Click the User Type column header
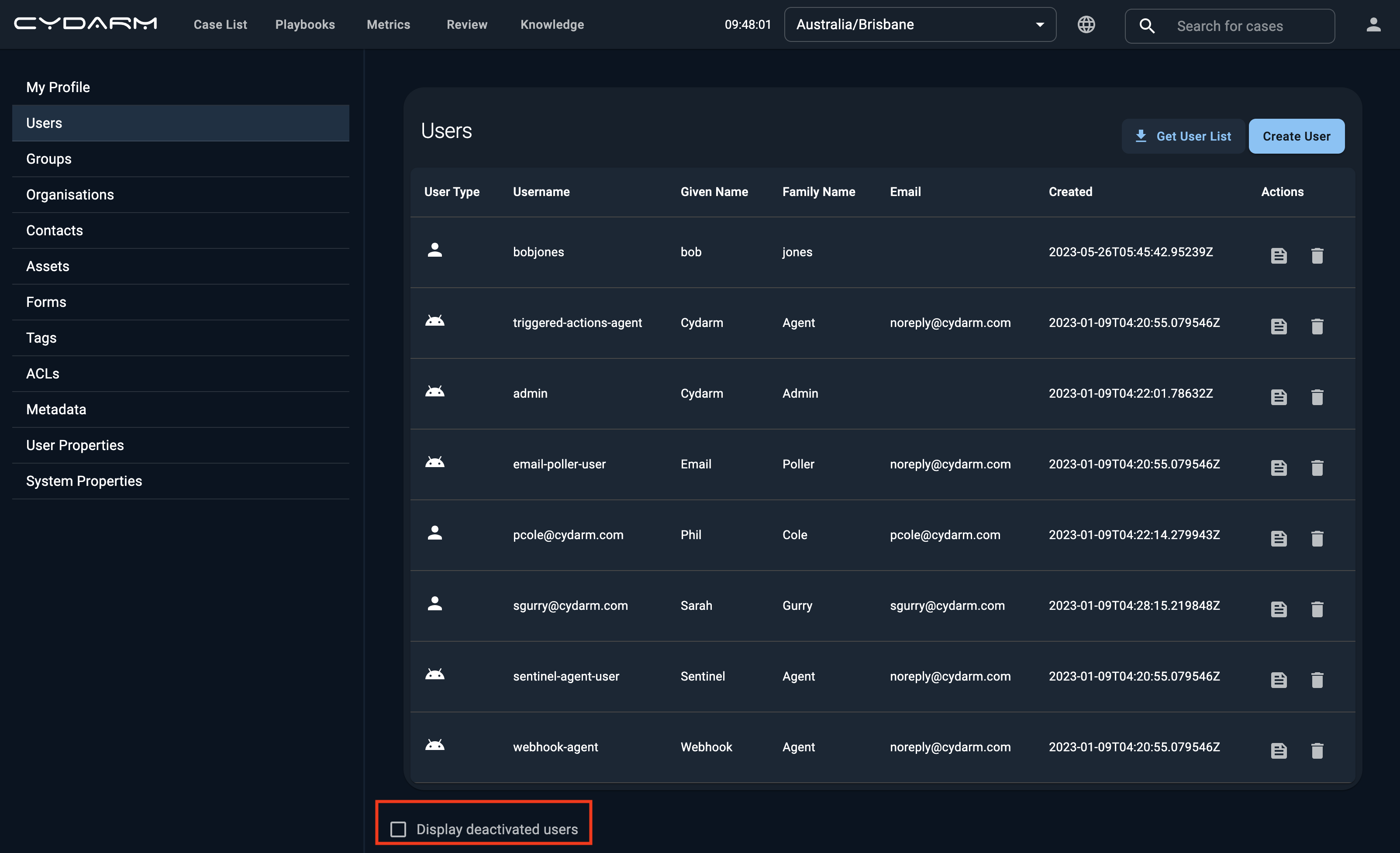The image size is (1400, 853). (452, 192)
